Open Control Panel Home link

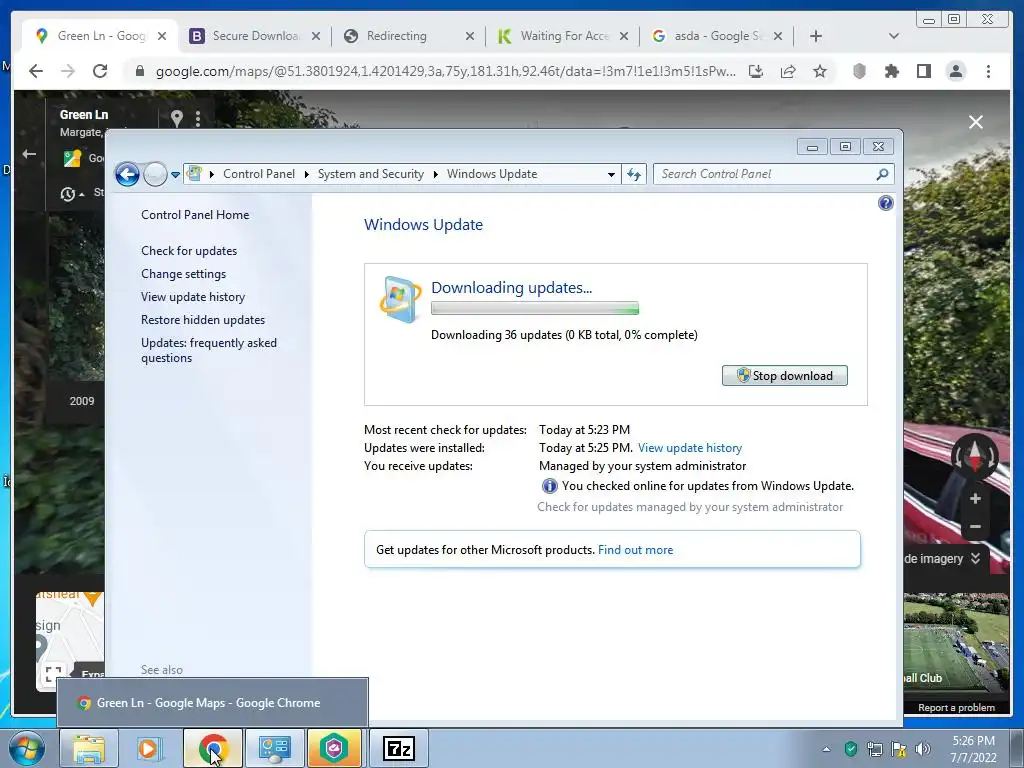click(x=195, y=215)
